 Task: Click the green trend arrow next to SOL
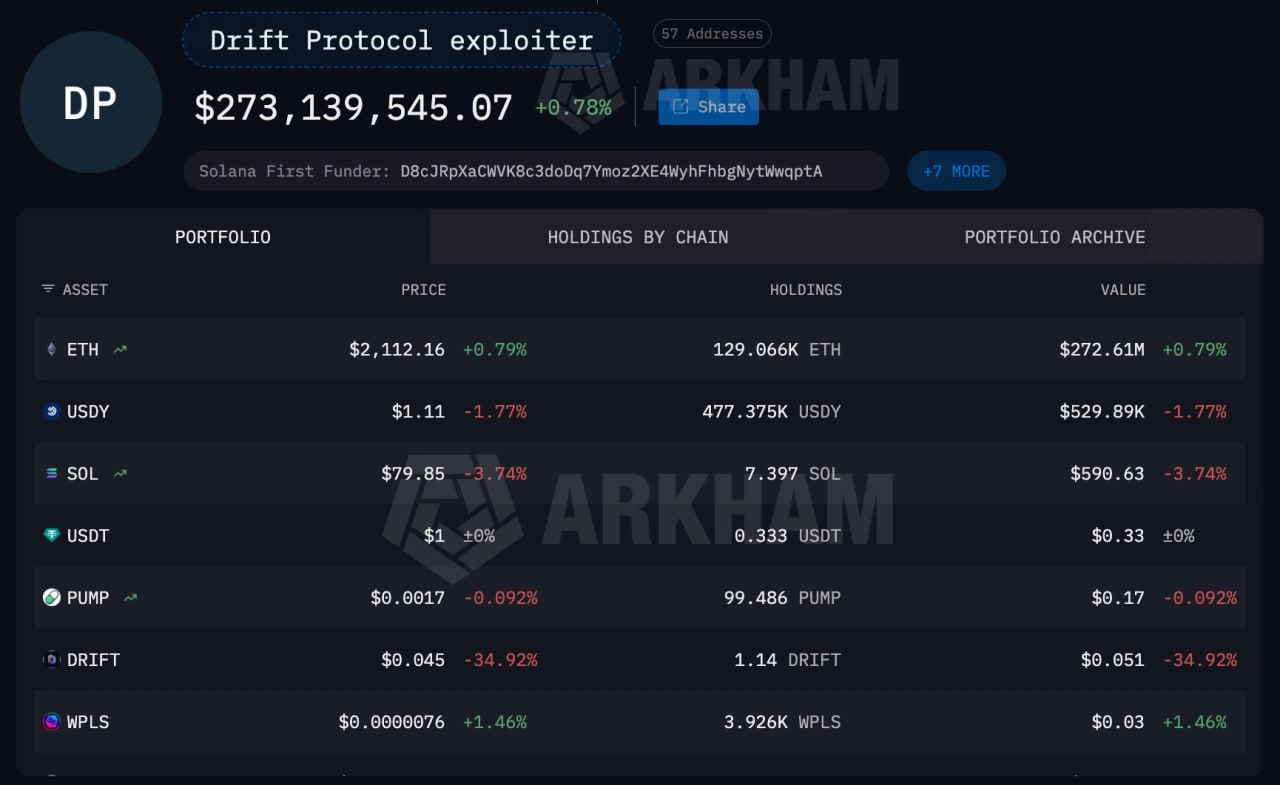[119, 473]
